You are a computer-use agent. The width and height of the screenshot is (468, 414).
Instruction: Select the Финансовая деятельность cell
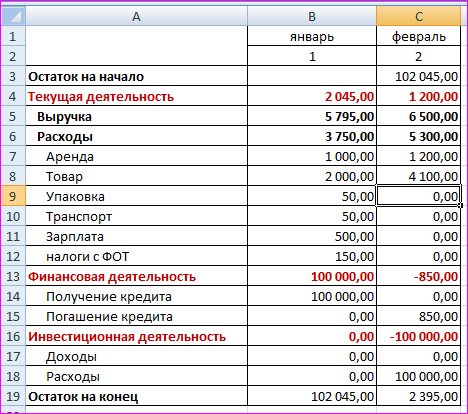[x=136, y=276]
